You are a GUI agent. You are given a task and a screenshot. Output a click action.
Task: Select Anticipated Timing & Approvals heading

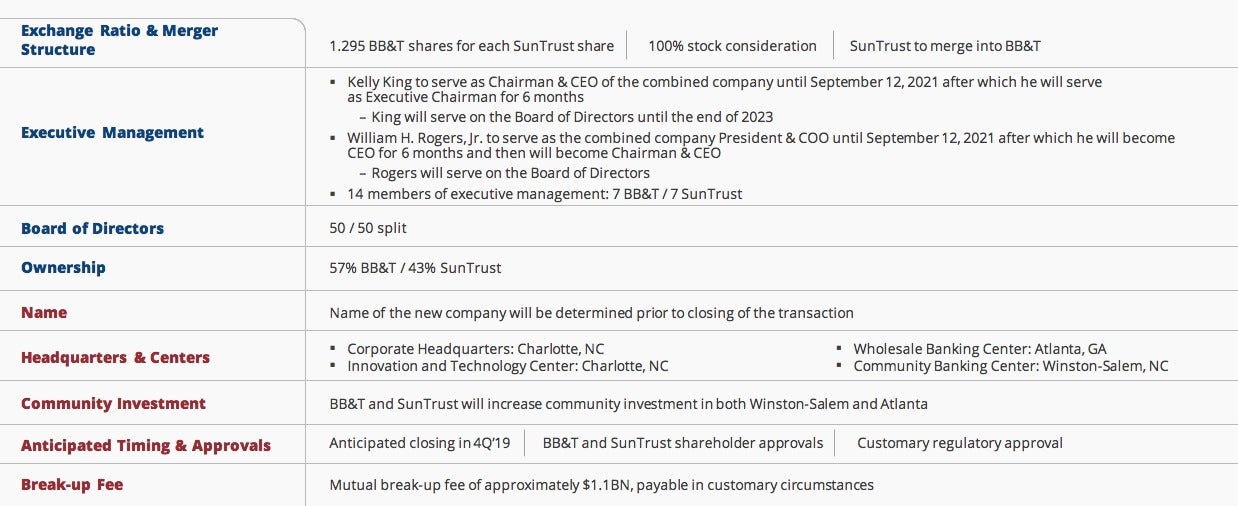146,446
